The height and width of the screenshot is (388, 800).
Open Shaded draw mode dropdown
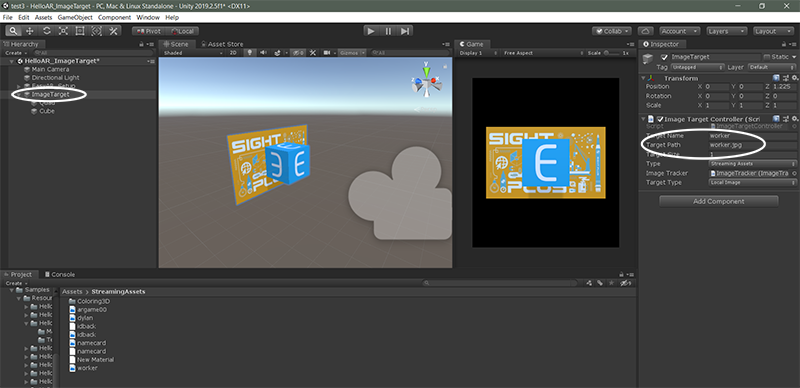click(x=193, y=53)
